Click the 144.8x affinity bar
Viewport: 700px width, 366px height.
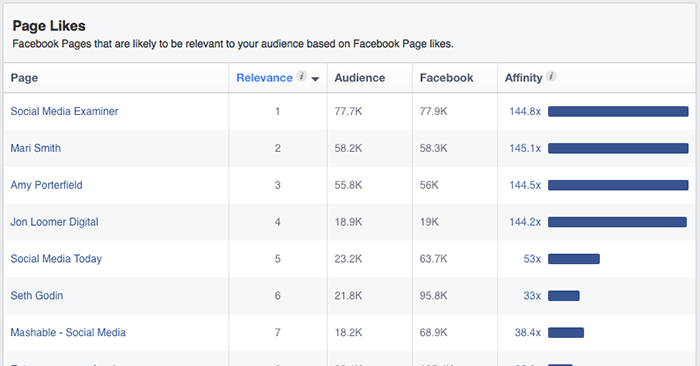pos(618,111)
